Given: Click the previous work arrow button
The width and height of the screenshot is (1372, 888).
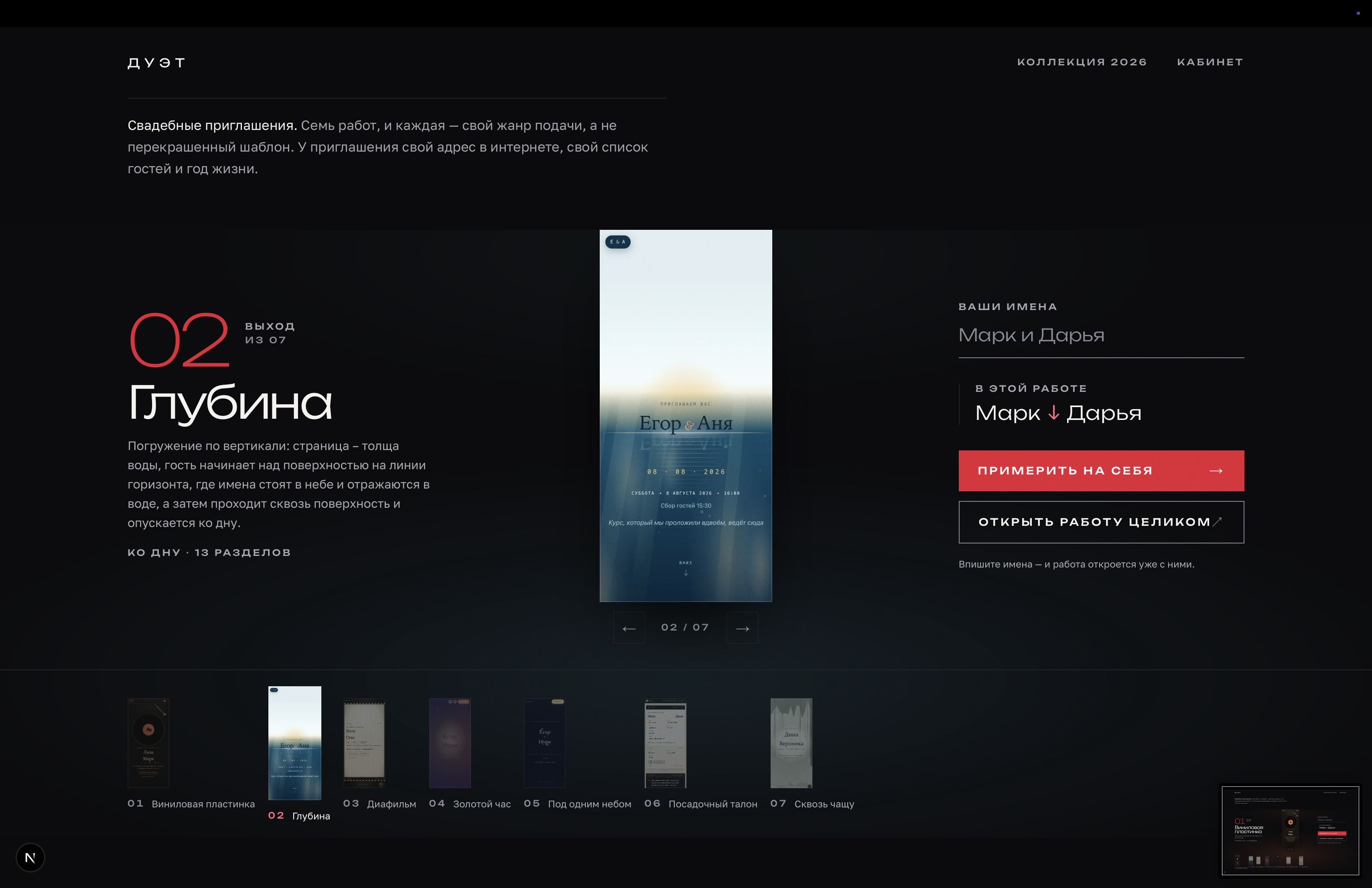Looking at the screenshot, I should click(629, 628).
